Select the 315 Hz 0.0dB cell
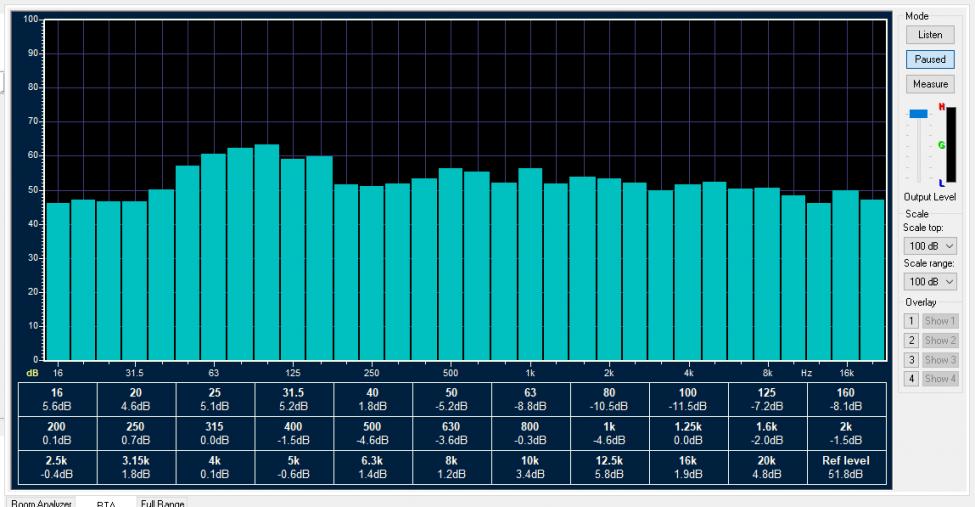This screenshot has height=507, width=975. (x=215, y=433)
